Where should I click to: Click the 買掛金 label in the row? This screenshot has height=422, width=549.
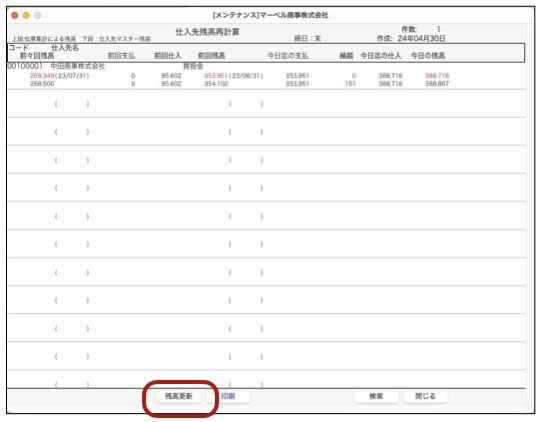[193, 66]
